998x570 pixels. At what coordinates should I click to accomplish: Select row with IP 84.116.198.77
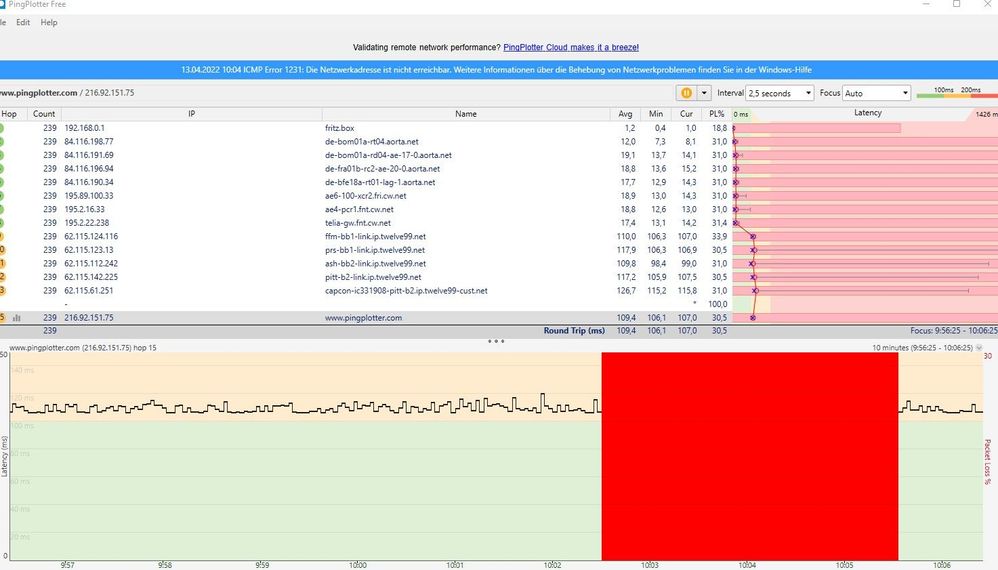499,141
